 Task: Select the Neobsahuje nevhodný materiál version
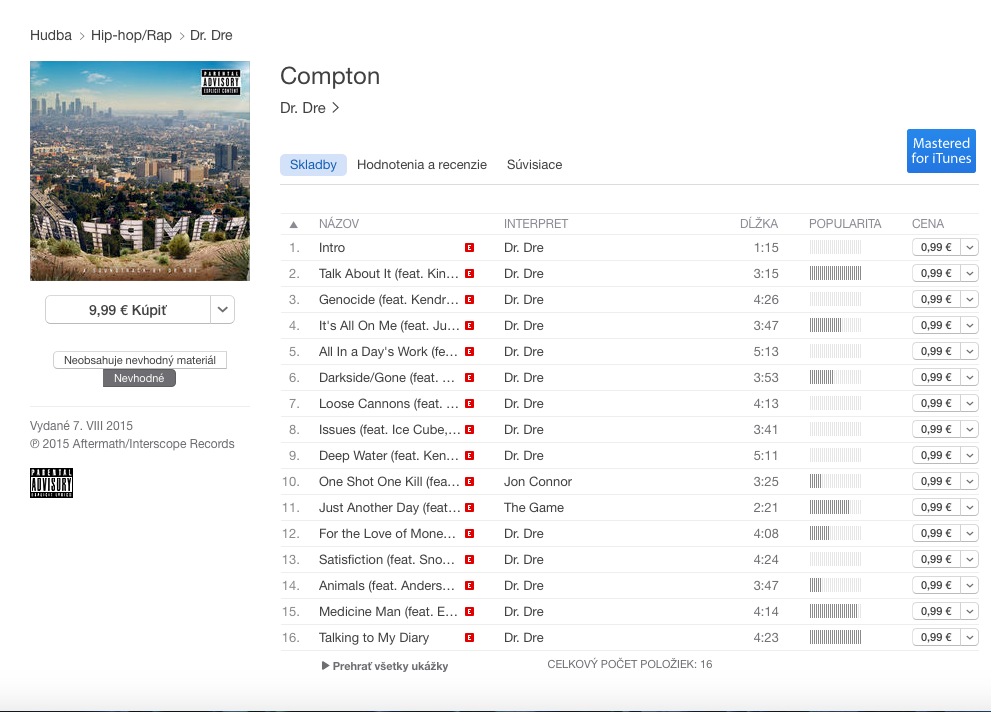140,360
